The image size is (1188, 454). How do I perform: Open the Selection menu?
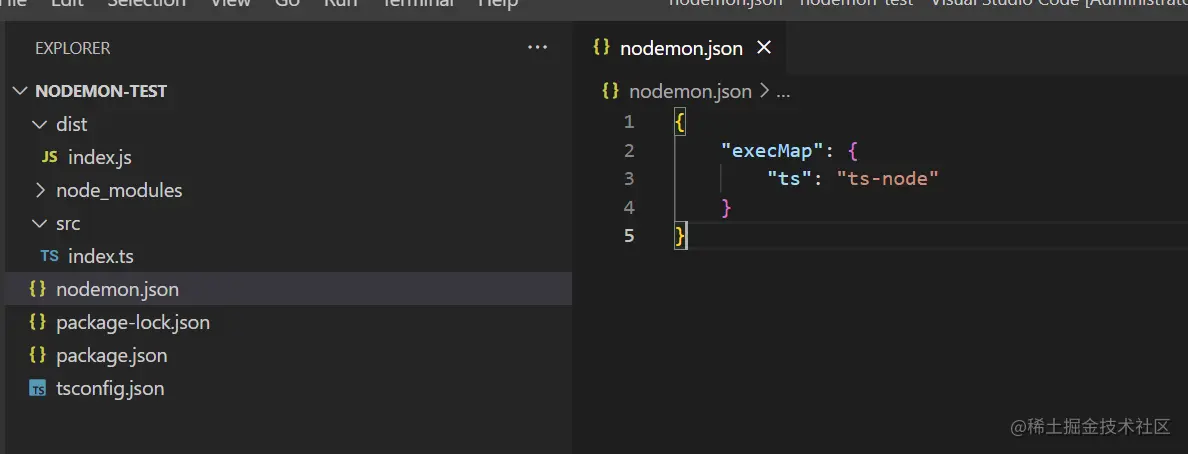point(146,4)
